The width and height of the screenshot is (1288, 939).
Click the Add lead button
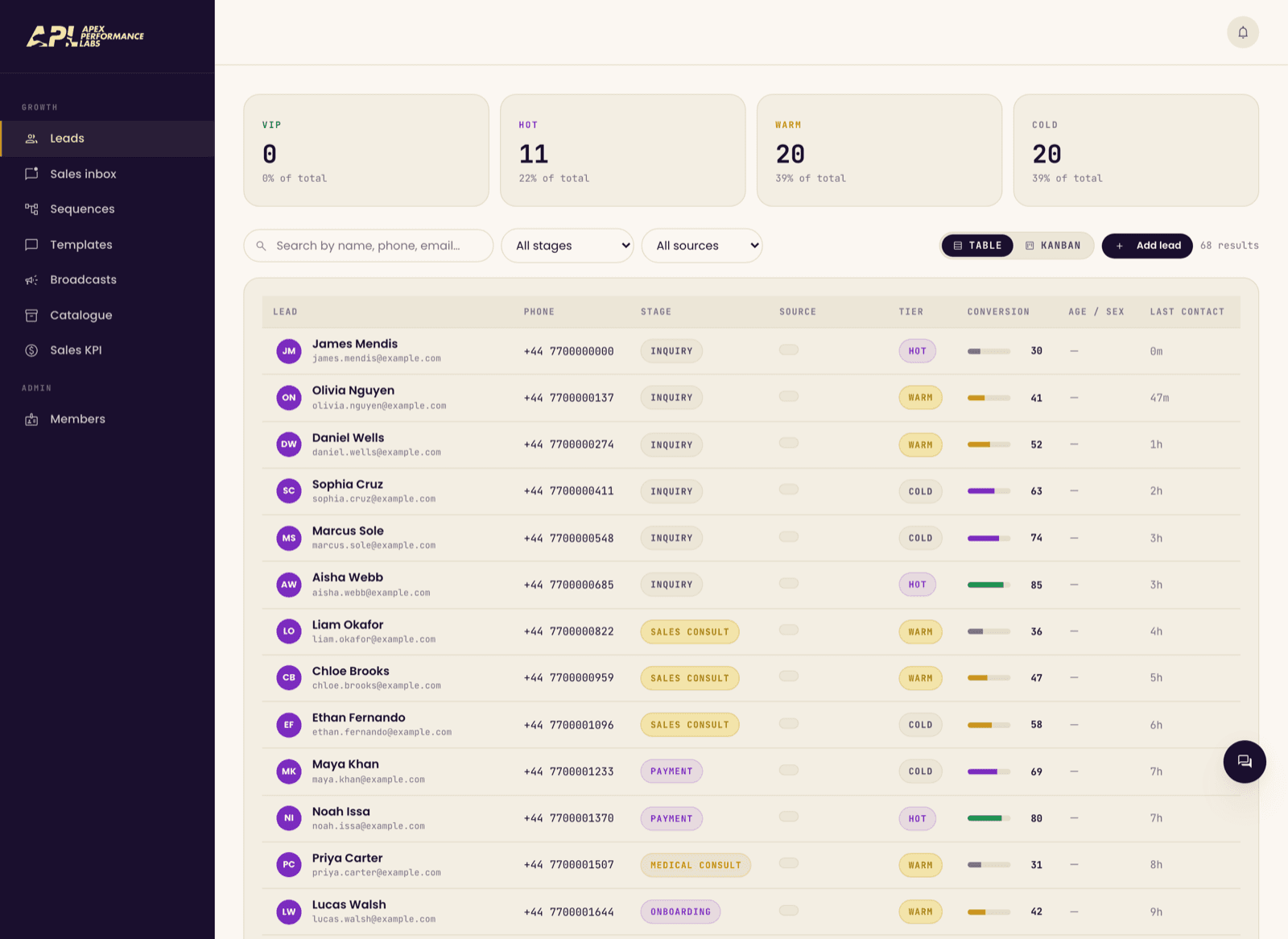tap(1147, 246)
